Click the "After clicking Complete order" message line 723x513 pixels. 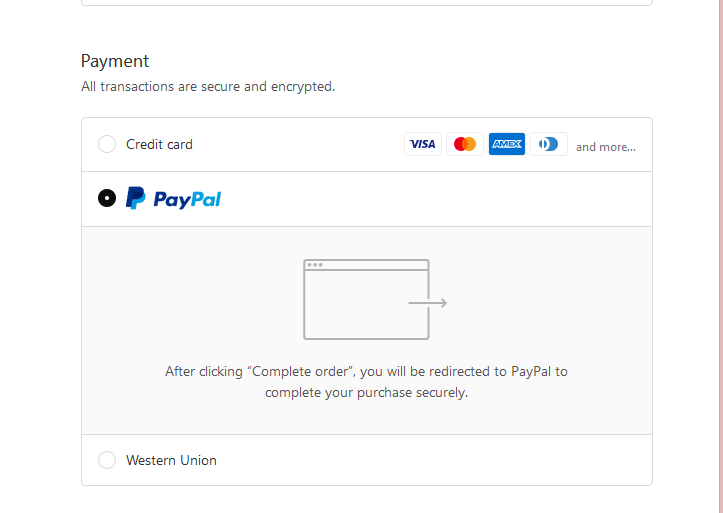coord(366,371)
